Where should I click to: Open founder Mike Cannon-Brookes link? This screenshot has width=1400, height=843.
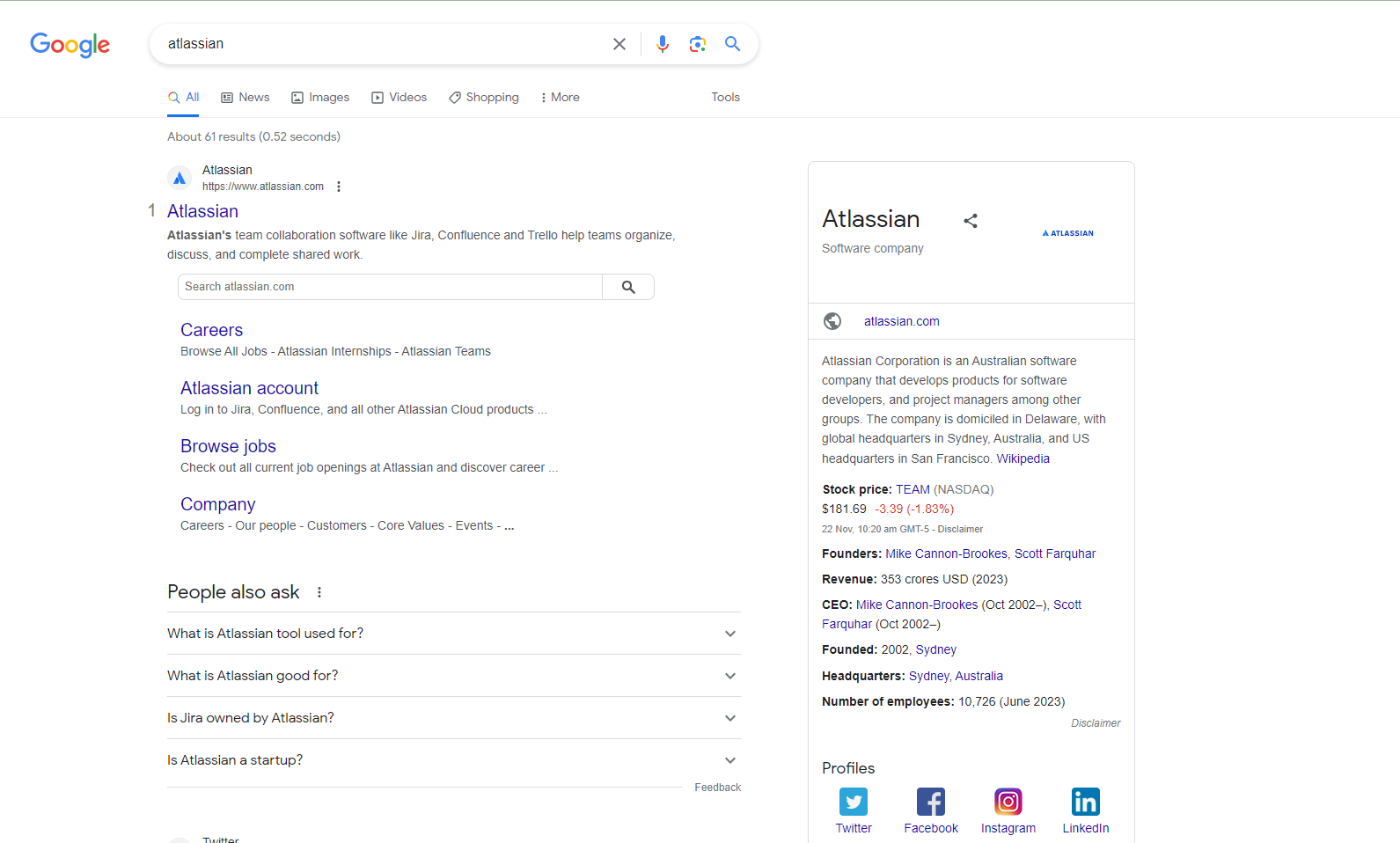946,553
